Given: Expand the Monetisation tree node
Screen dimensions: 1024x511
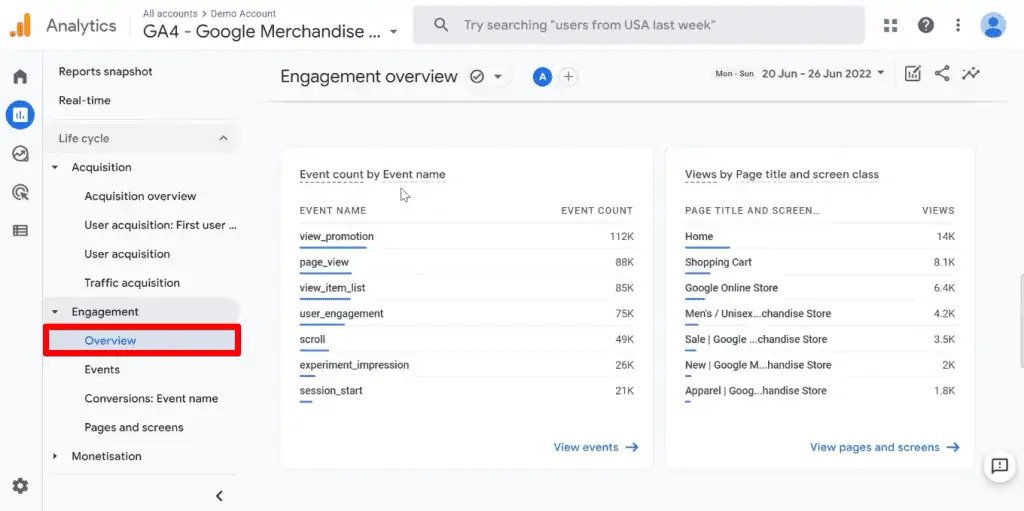Looking at the screenshot, I should pos(56,456).
